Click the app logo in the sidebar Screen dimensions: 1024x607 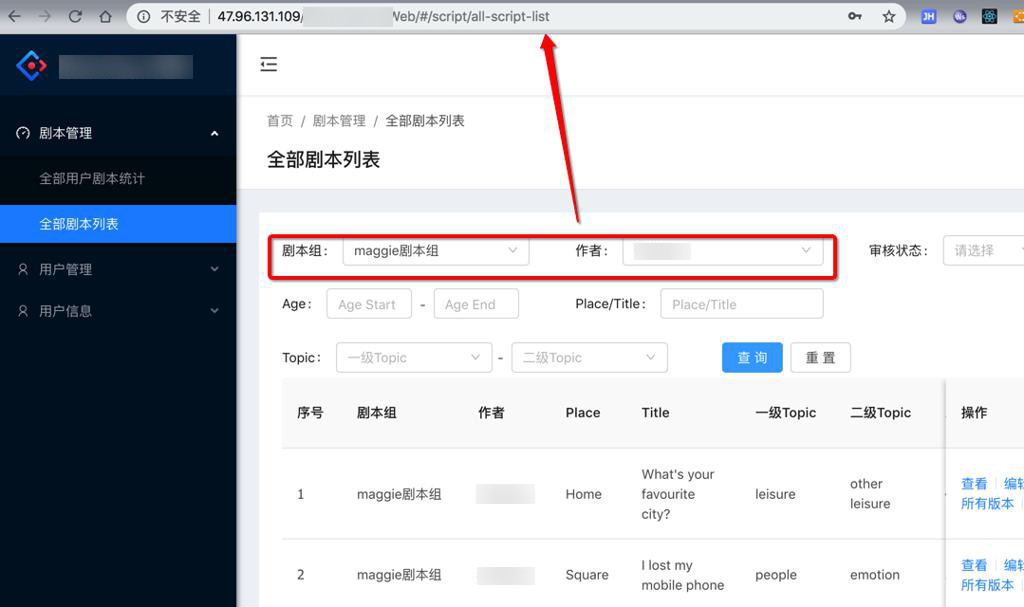tap(32, 66)
